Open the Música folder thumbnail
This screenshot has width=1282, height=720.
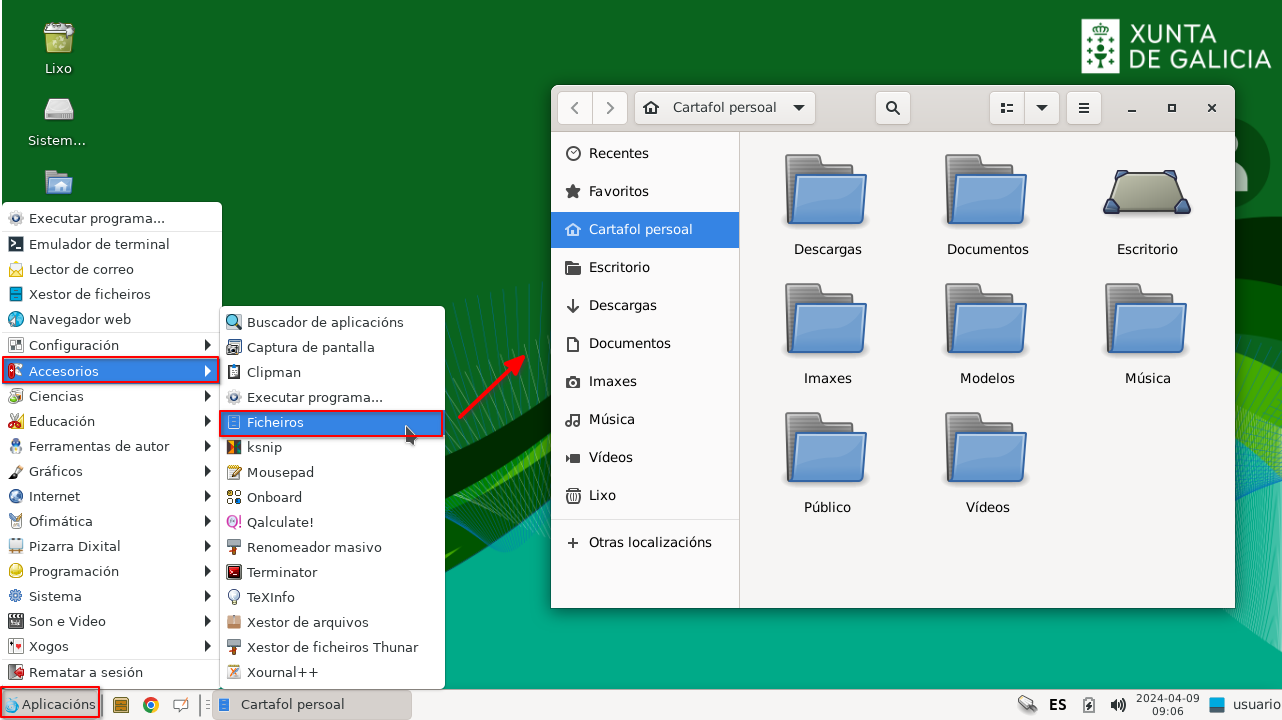point(1147,320)
